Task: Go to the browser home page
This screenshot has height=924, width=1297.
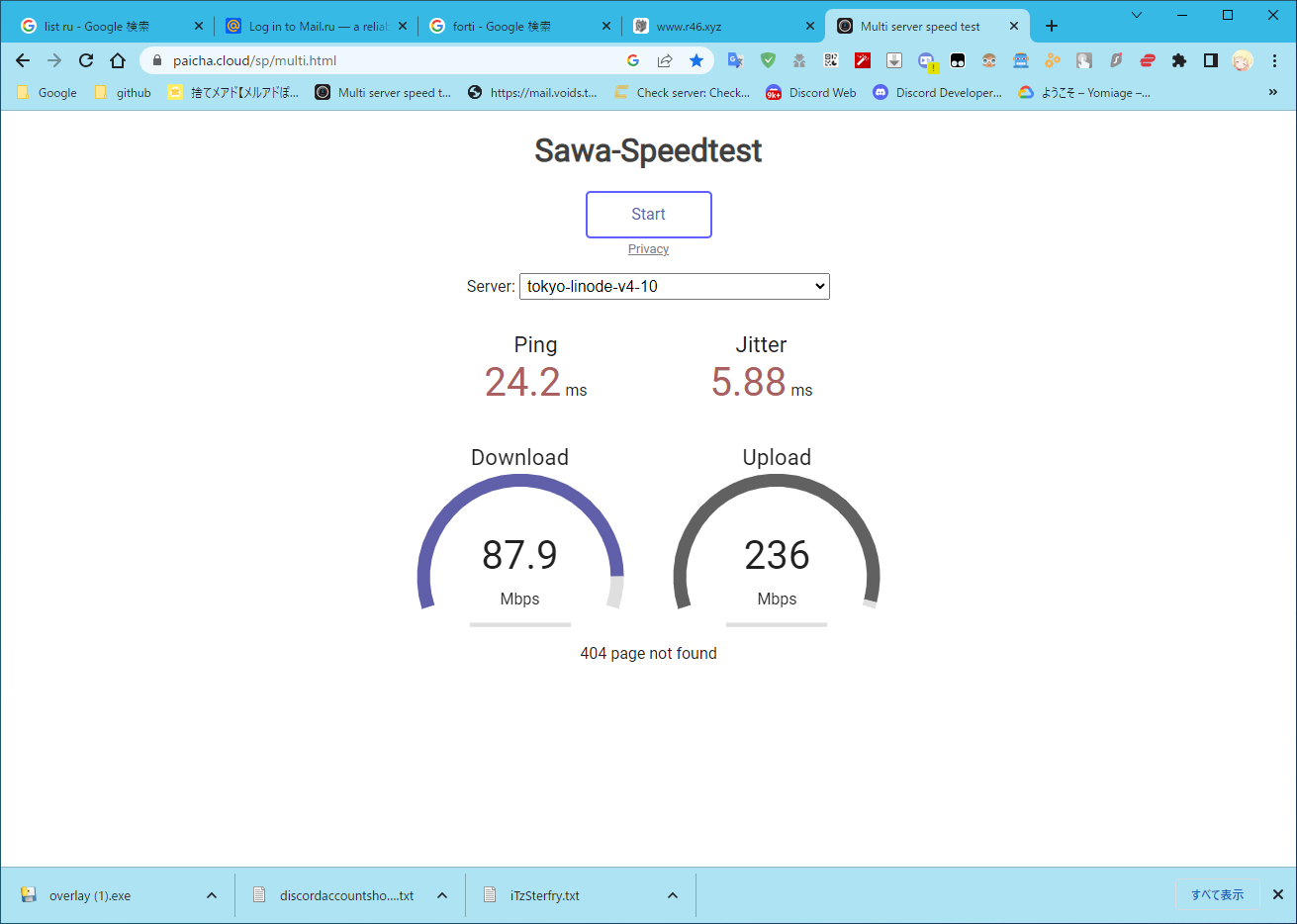Action: click(118, 60)
